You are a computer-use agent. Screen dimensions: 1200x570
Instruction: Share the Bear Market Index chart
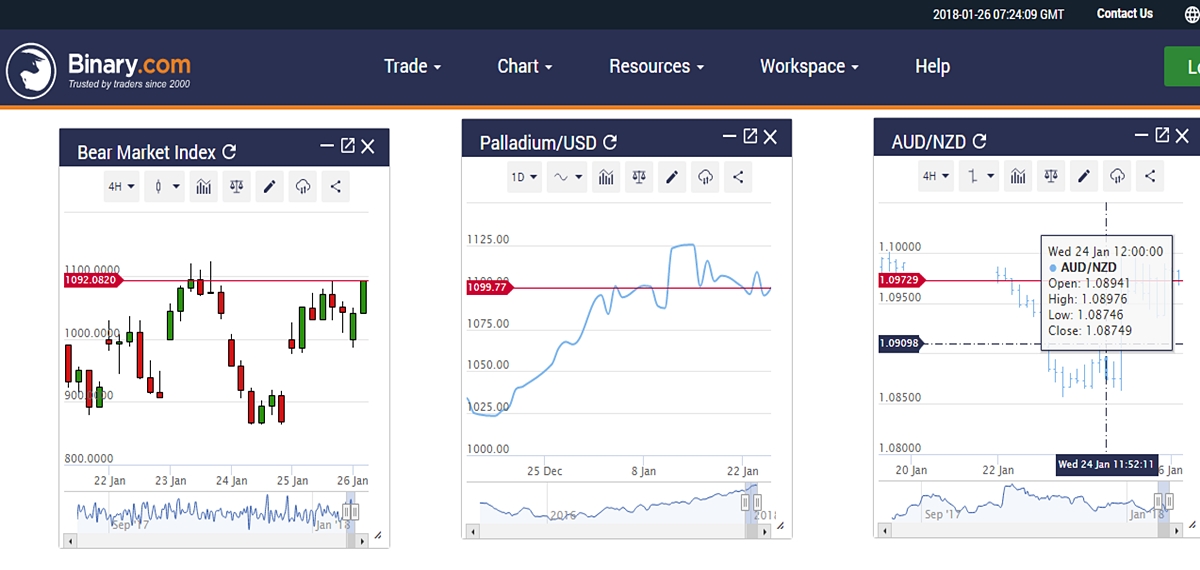pyautogui.click(x=335, y=186)
